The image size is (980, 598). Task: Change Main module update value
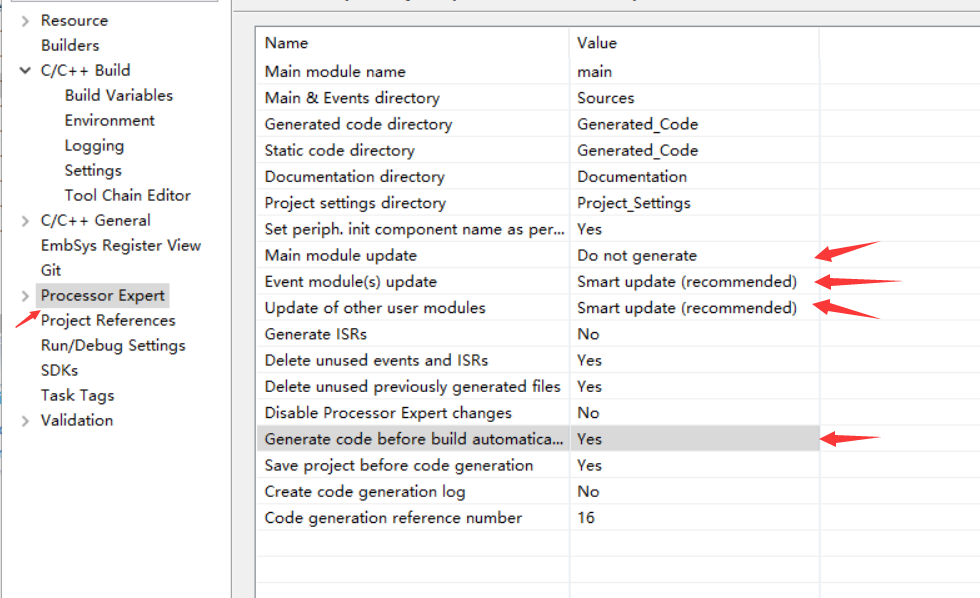pyautogui.click(x=637, y=255)
